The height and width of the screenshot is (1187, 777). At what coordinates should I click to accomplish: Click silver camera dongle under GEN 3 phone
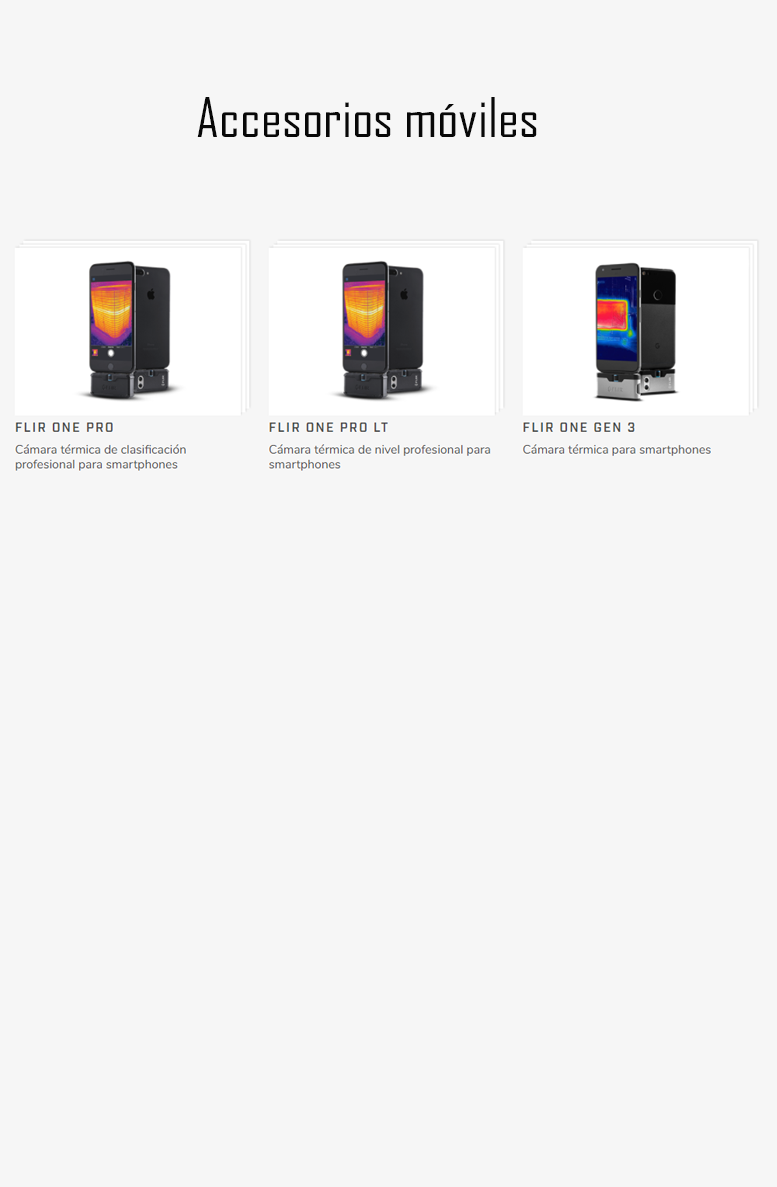(635, 386)
